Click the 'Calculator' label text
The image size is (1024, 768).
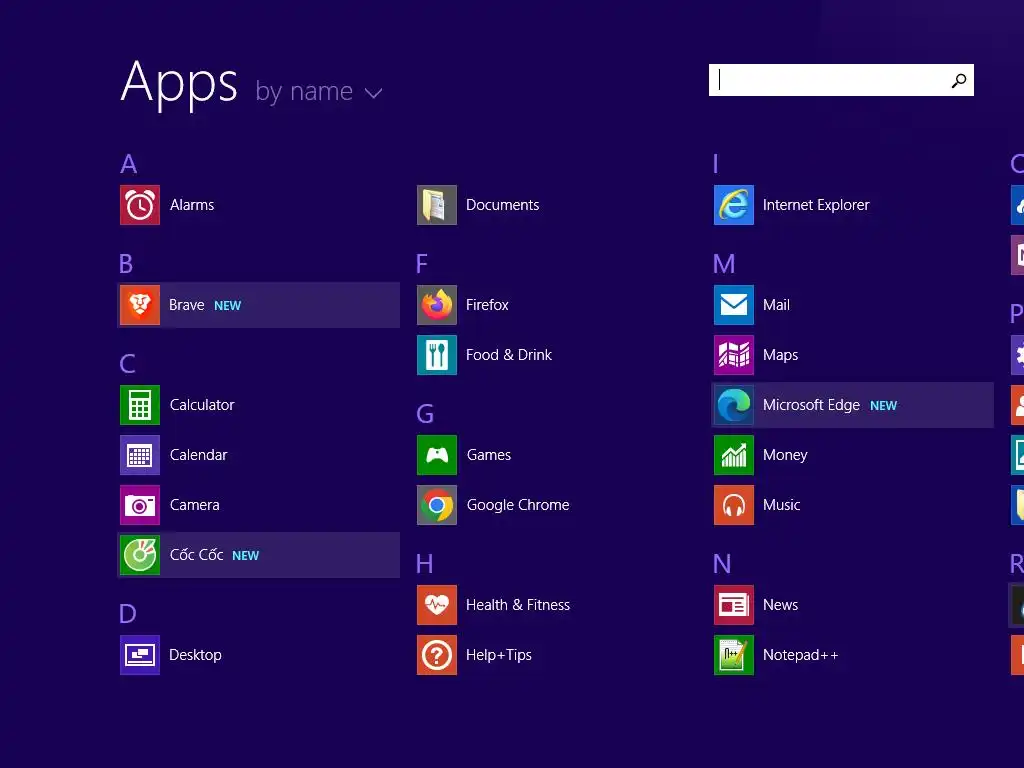pyautogui.click(x=202, y=405)
